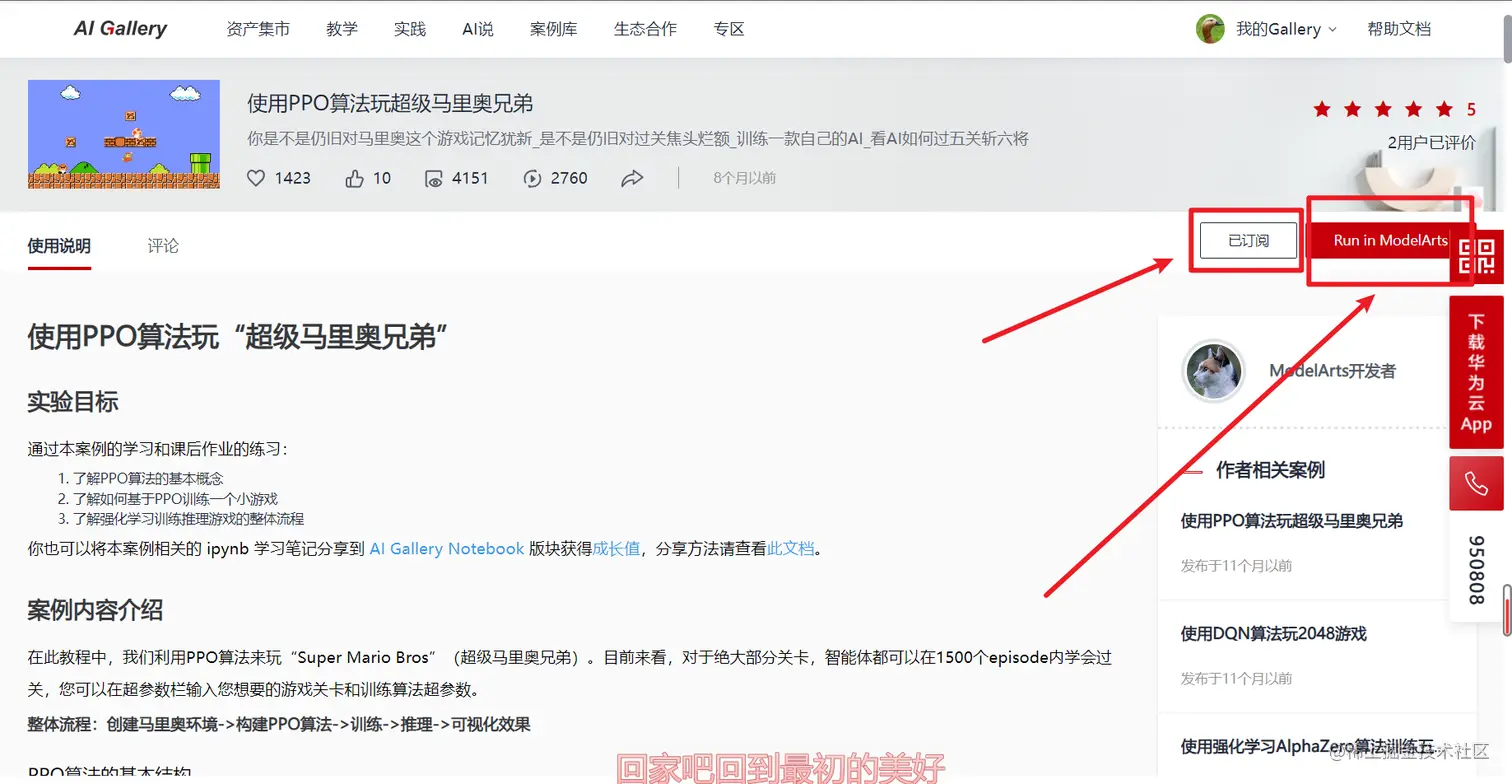1512x784 pixels.
Task: Open the AI说 menu item
Action: [478, 29]
